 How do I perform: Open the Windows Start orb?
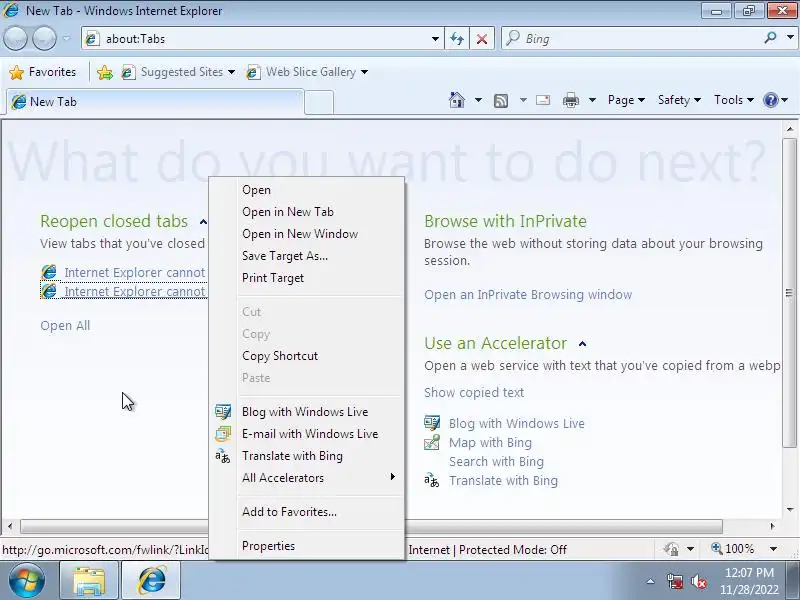click(x=26, y=580)
